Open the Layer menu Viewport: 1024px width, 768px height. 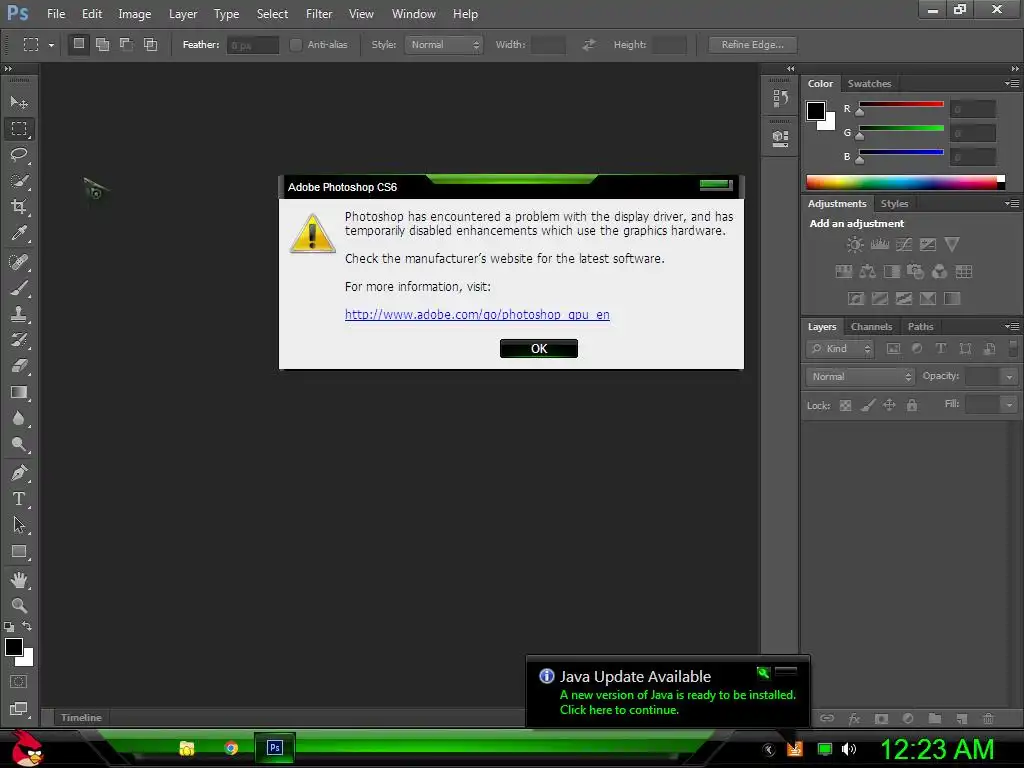(183, 14)
